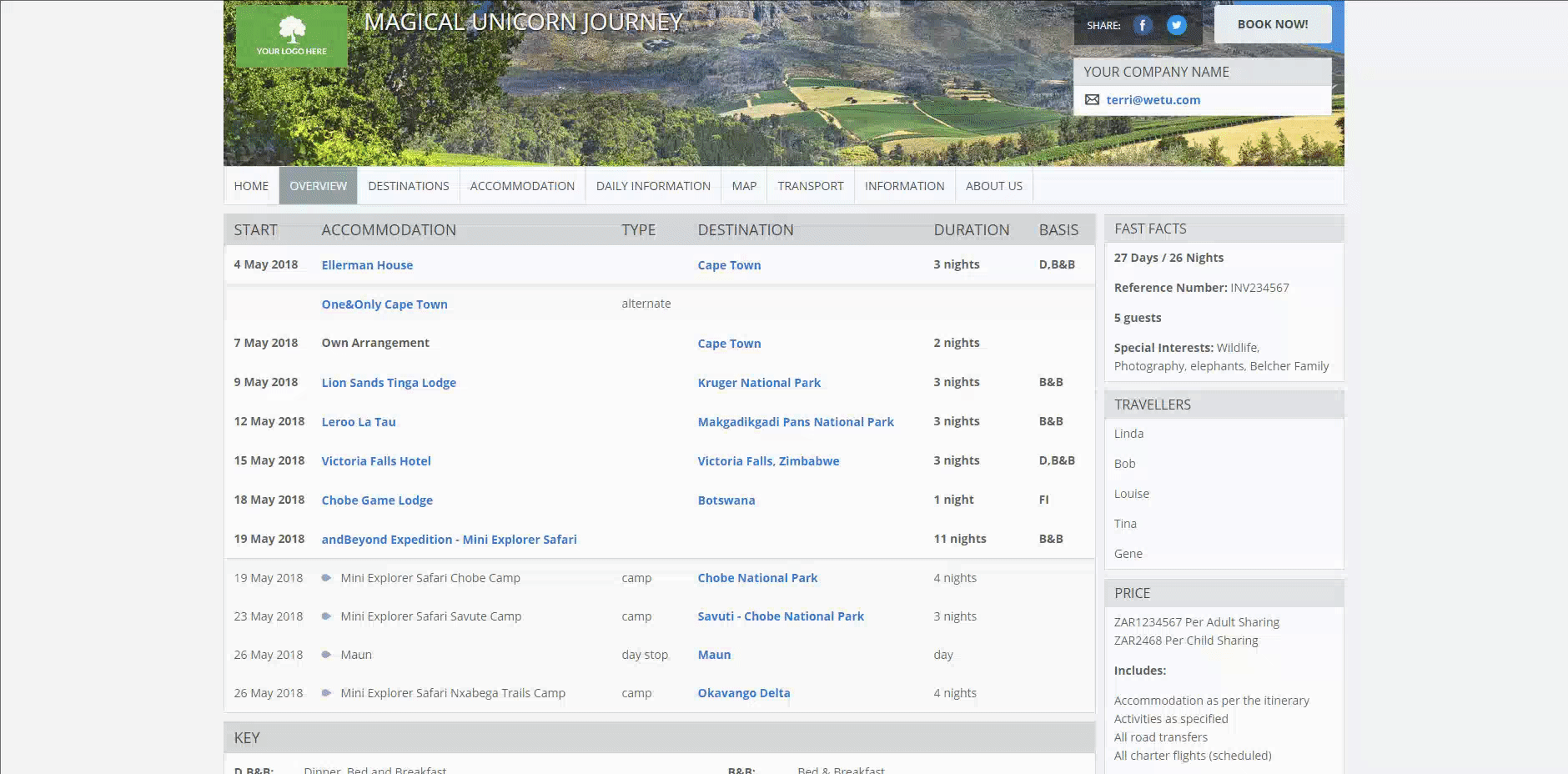Click bullet icon beside Nxabega Trails Camp
The width and height of the screenshot is (1568, 774).
[x=326, y=693]
